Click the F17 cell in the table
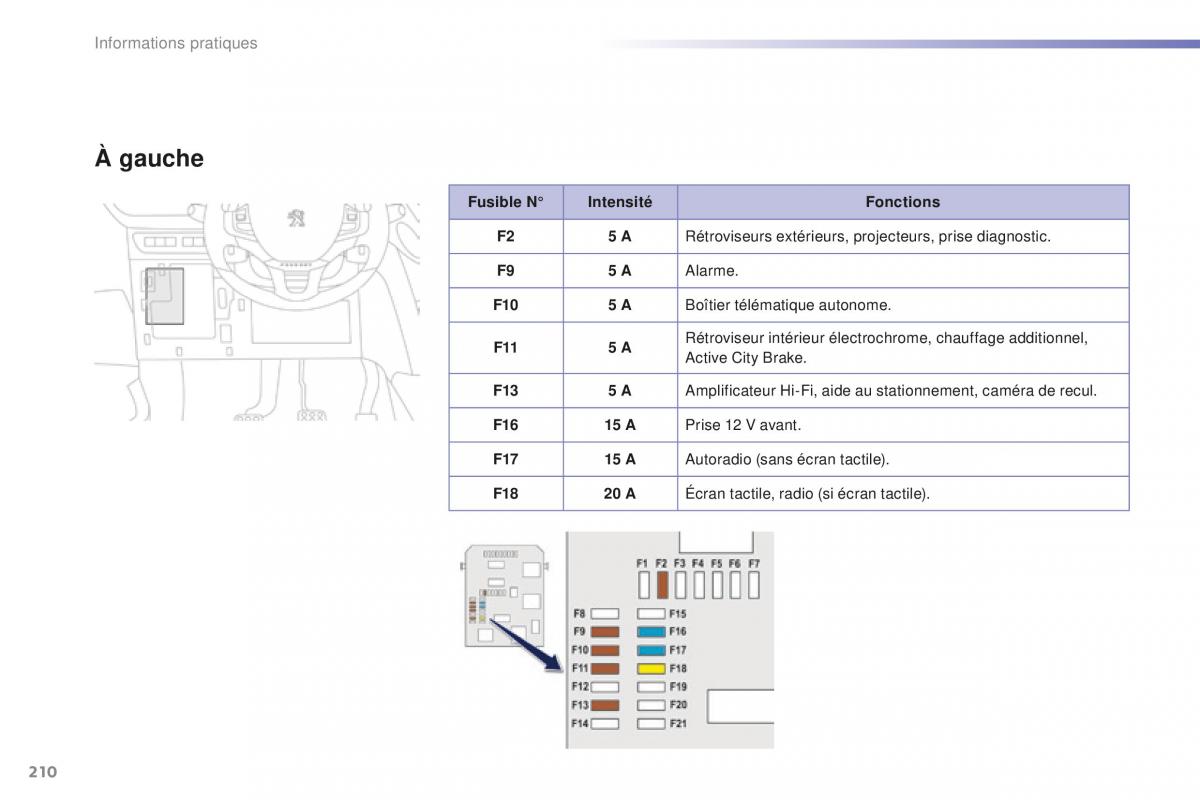The width and height of the screenshot is (1200, 800). coord(506,459)
